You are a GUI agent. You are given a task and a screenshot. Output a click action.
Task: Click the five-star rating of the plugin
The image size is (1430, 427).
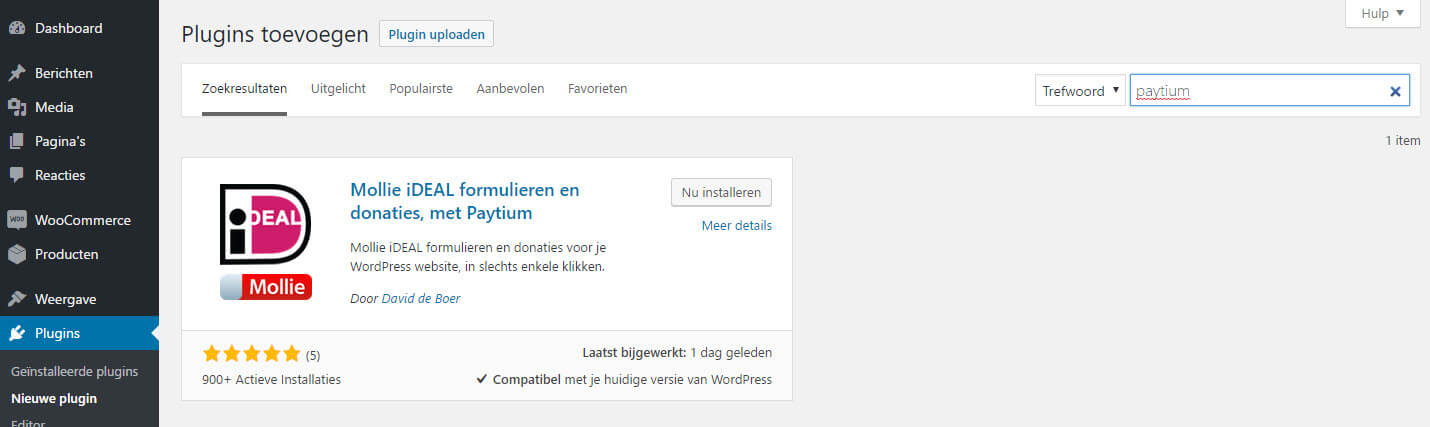click(251, 353)
